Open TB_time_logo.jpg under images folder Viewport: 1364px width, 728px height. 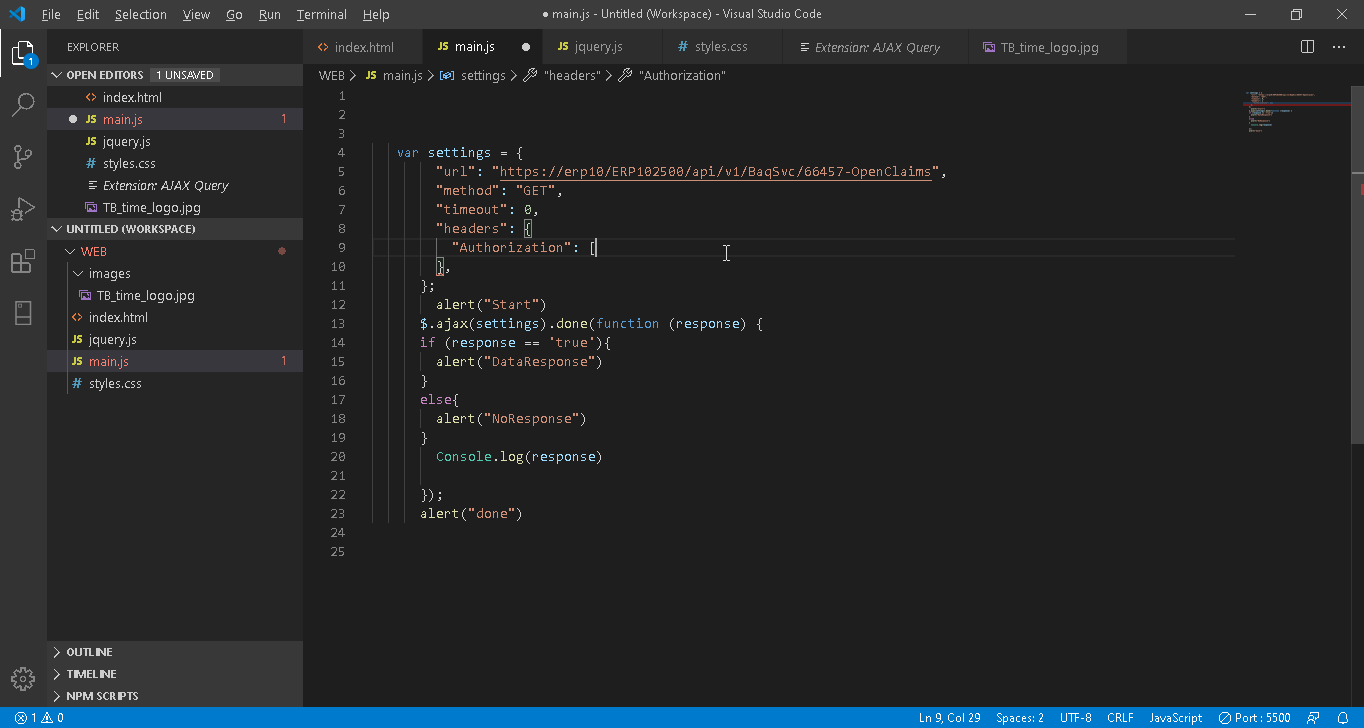(175, 295)
